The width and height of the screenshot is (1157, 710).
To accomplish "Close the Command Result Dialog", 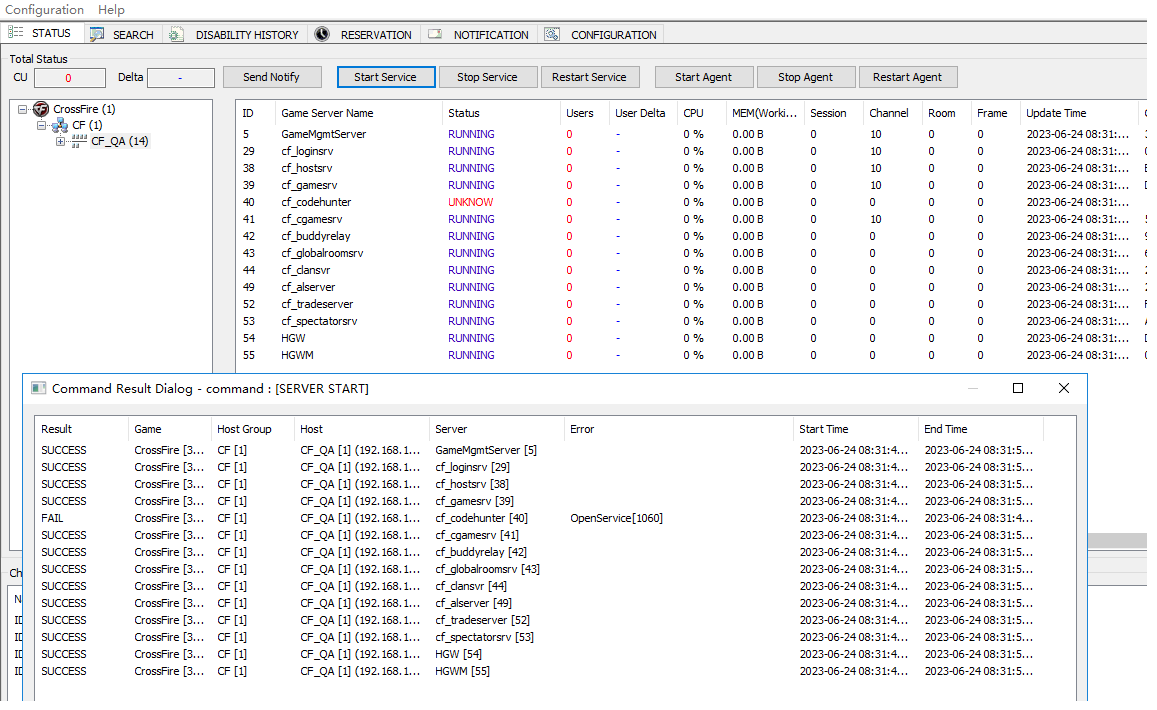I will pyautogui.click(x=1063, y=388).
